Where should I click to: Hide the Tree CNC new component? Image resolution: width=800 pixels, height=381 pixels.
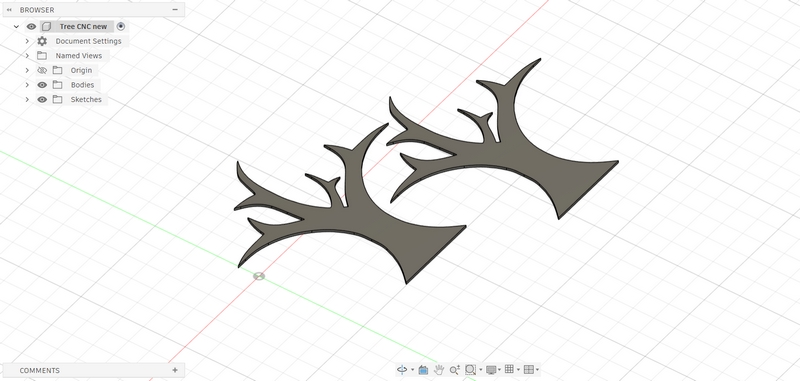31,27
